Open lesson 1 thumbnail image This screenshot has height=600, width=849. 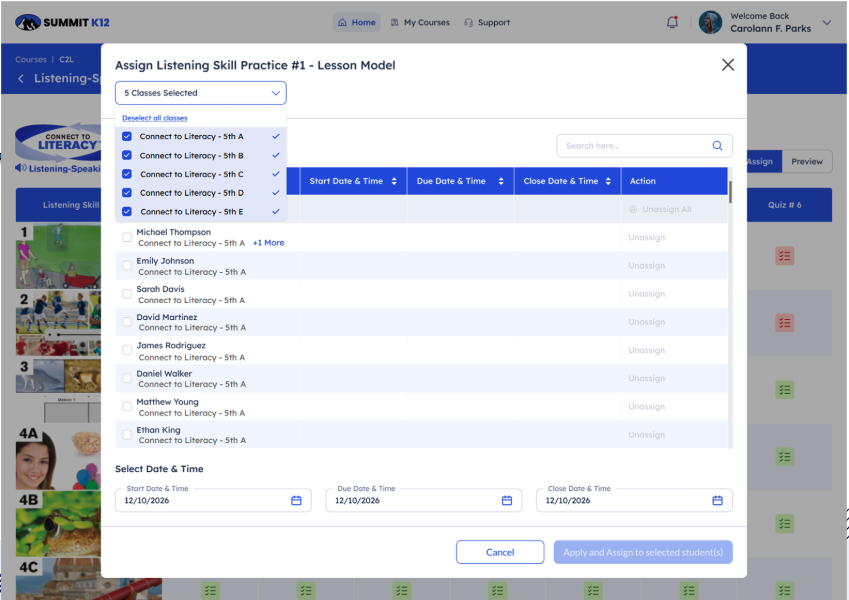pyautogui.click(x=58, y=256)
